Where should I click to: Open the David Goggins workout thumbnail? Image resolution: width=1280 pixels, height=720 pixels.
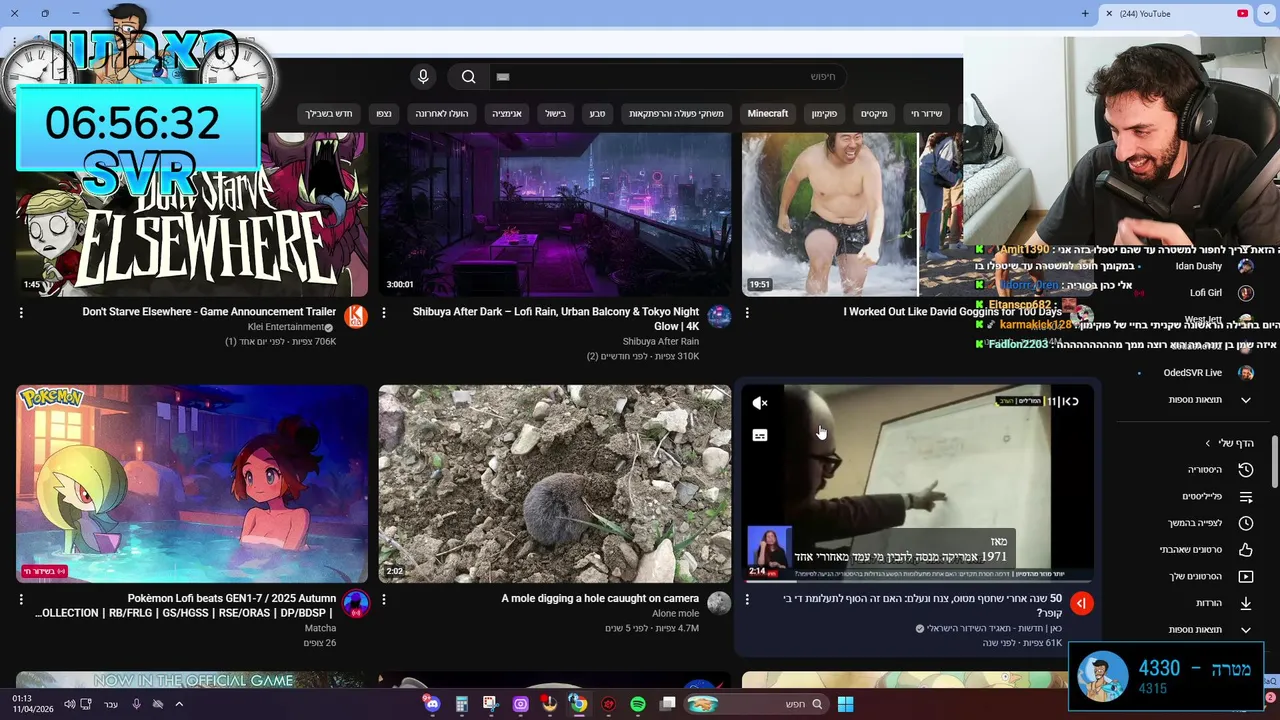pyautogui.click(x=852, y=214)
